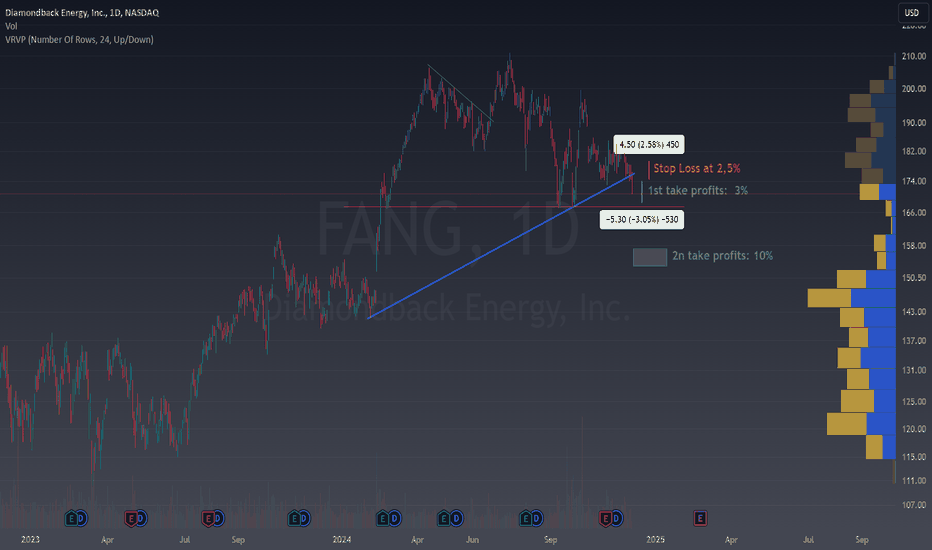Click the 2025 label on time axis
This screenshot has width=932, height=550.
click(654, 540)
